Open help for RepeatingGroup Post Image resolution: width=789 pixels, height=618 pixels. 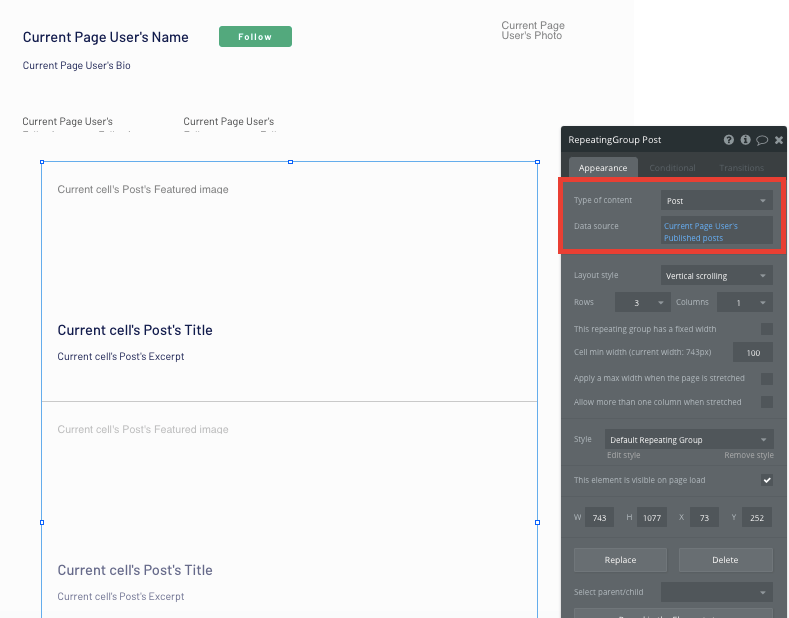pyautogui.click(x=729, y=140)
